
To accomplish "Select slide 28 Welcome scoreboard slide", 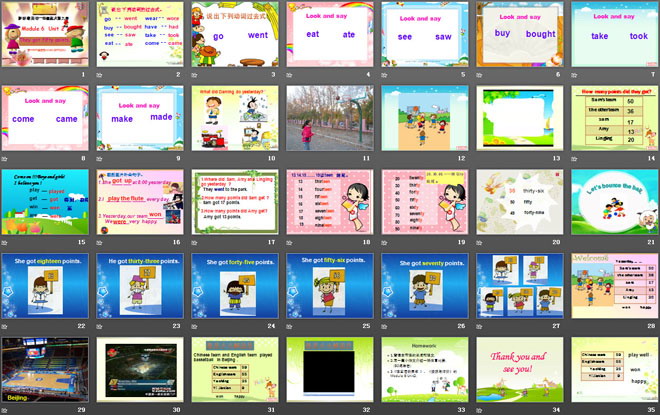I will coord(615,285).
